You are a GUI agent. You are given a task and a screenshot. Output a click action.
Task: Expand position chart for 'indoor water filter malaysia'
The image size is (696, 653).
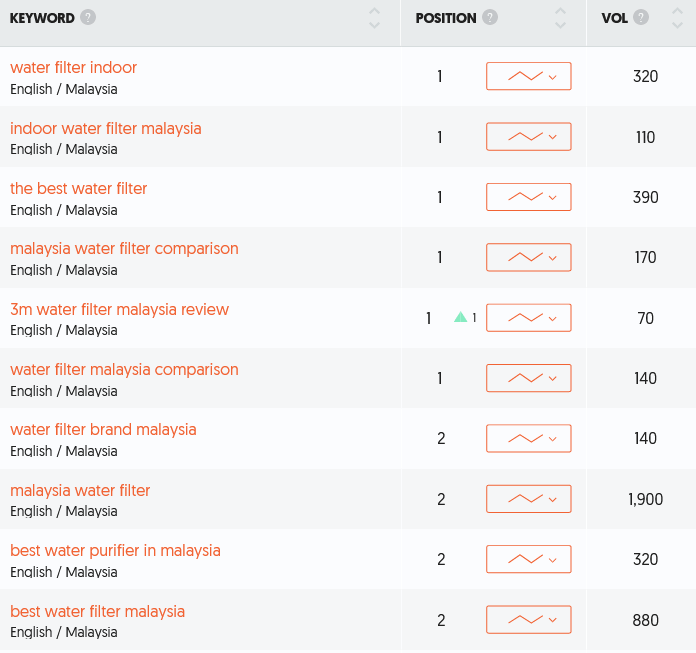[529, 137]
